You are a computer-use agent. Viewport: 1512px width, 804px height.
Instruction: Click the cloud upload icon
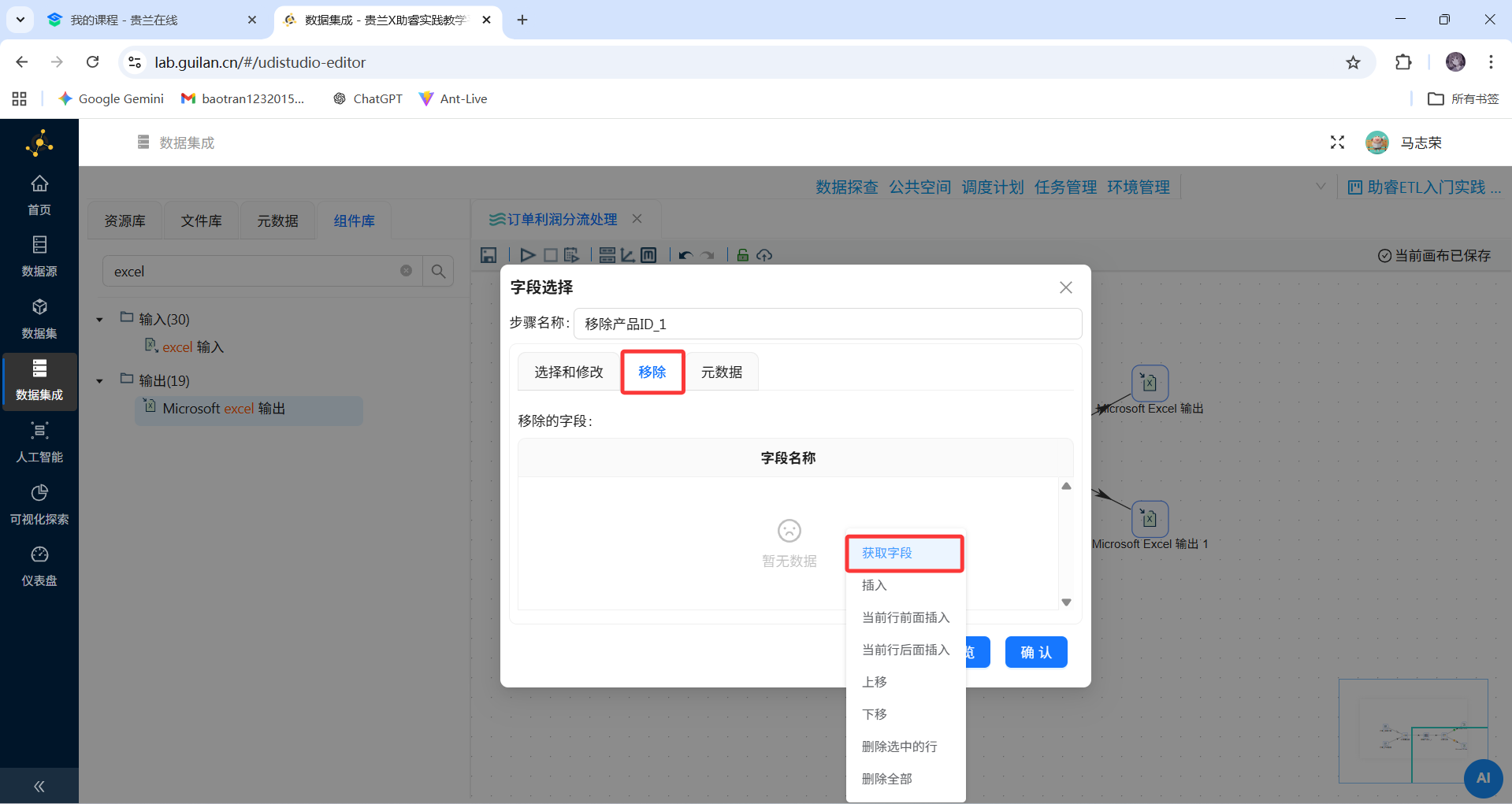(x=764, y=255)
